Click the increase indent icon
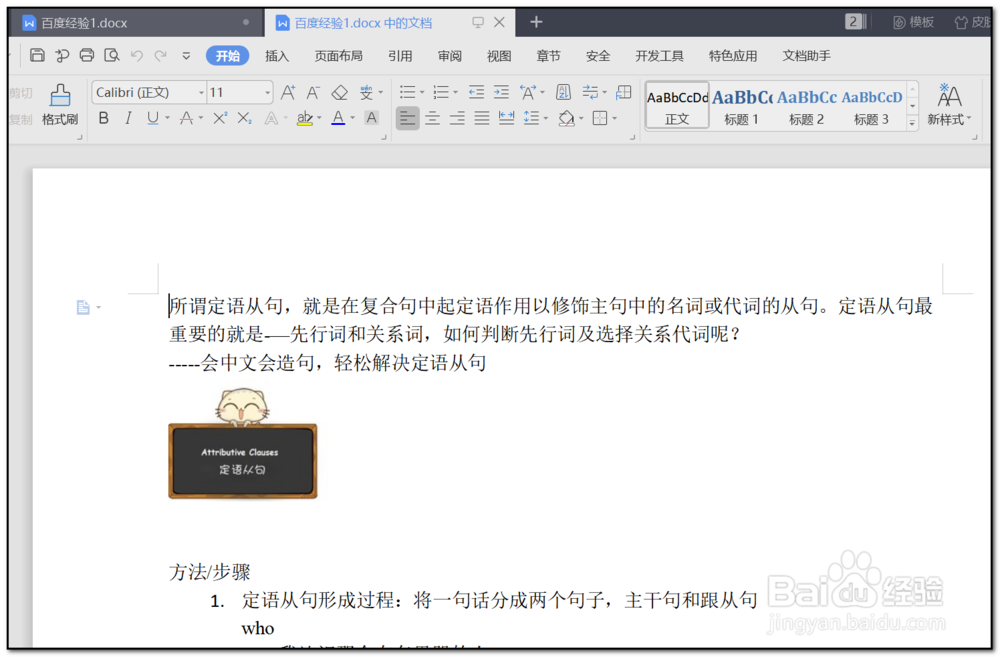1000x657 pixels. [500, 91]
